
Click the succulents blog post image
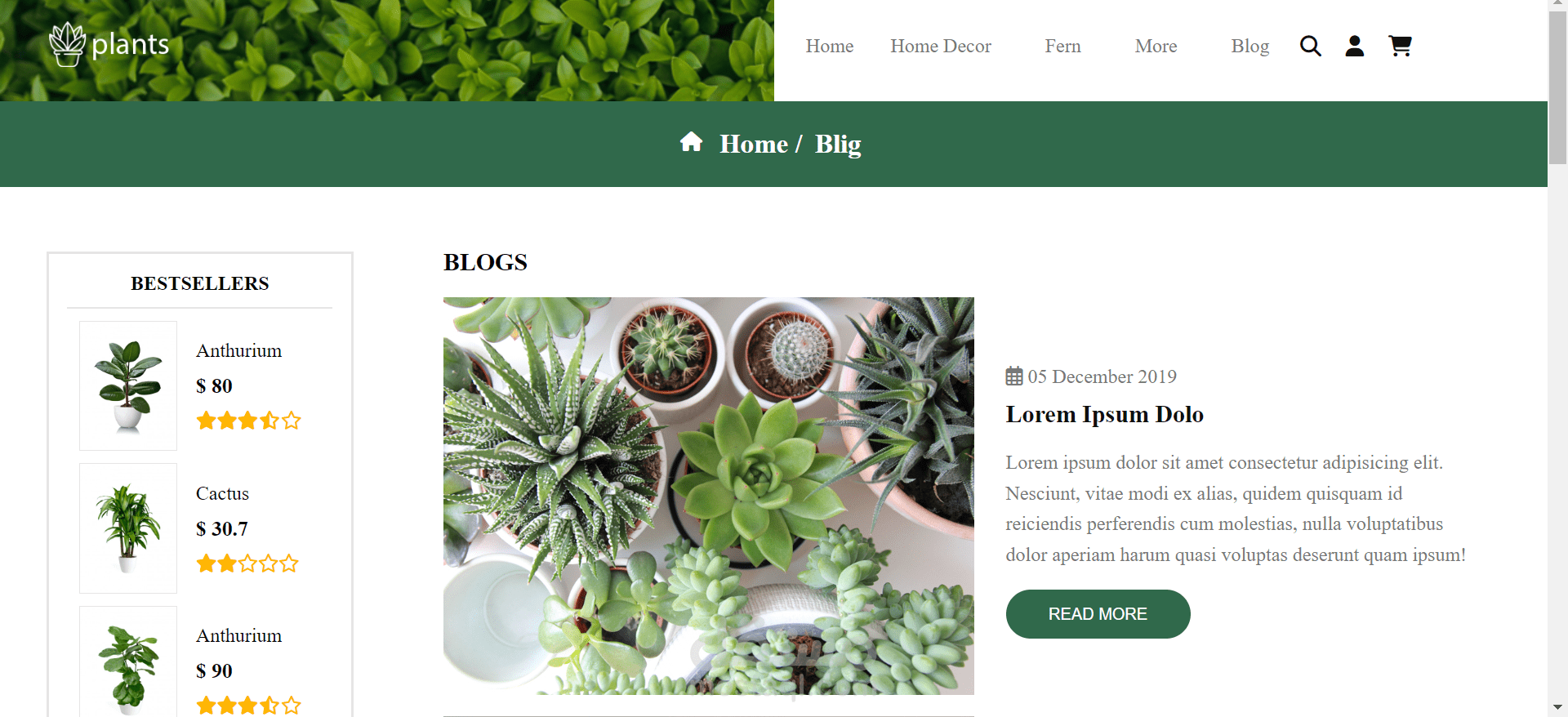[708, 496]
